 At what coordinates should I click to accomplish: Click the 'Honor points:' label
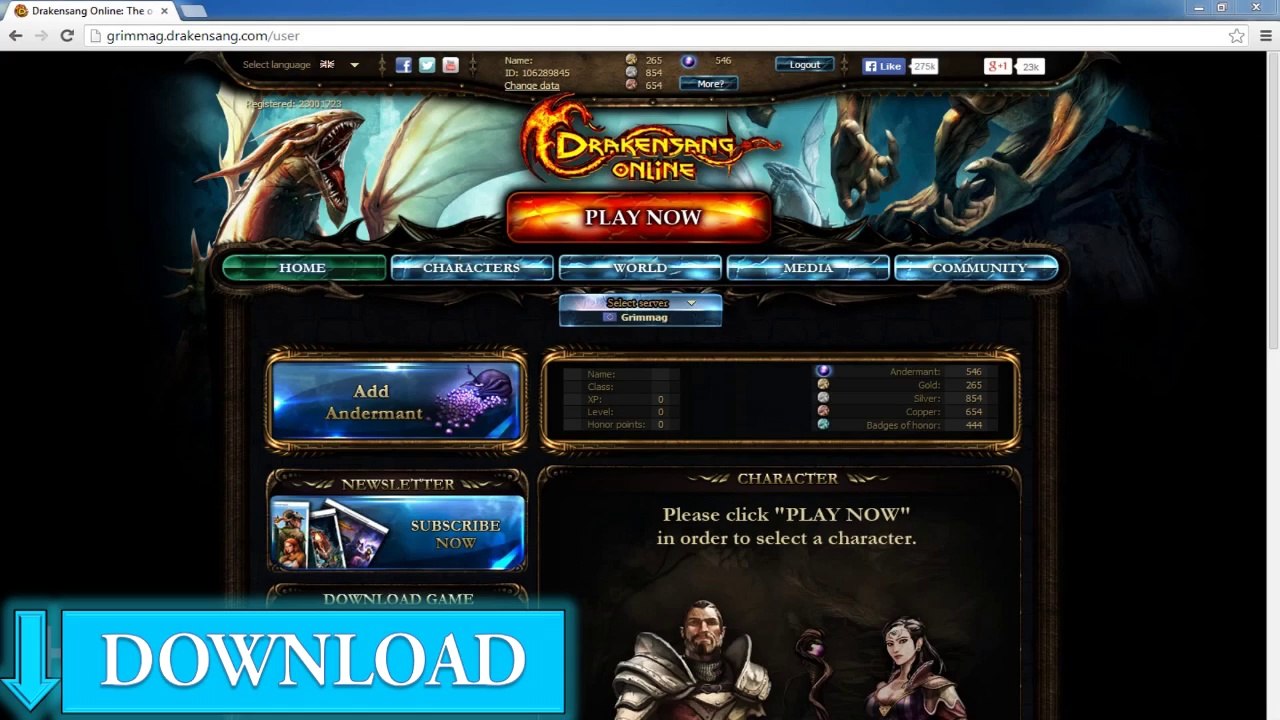point(616,425)
